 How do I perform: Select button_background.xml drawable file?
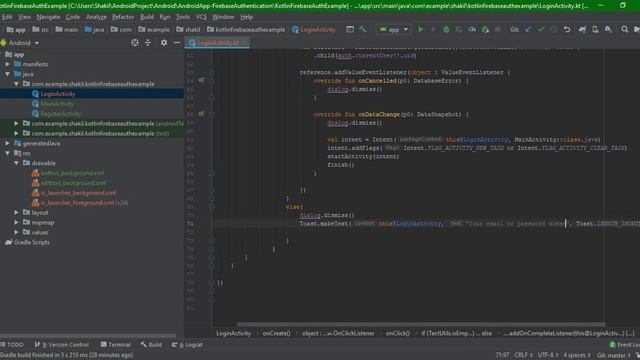[x=72, y=173]
